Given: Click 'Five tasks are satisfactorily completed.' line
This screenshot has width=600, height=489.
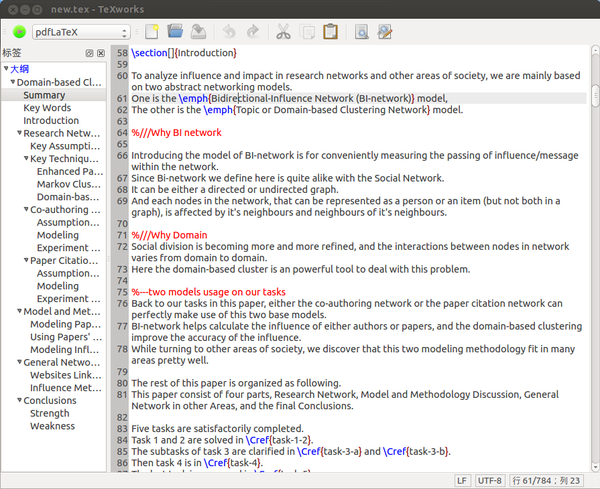Looking at the screenshot, I should tap(217, 429).
